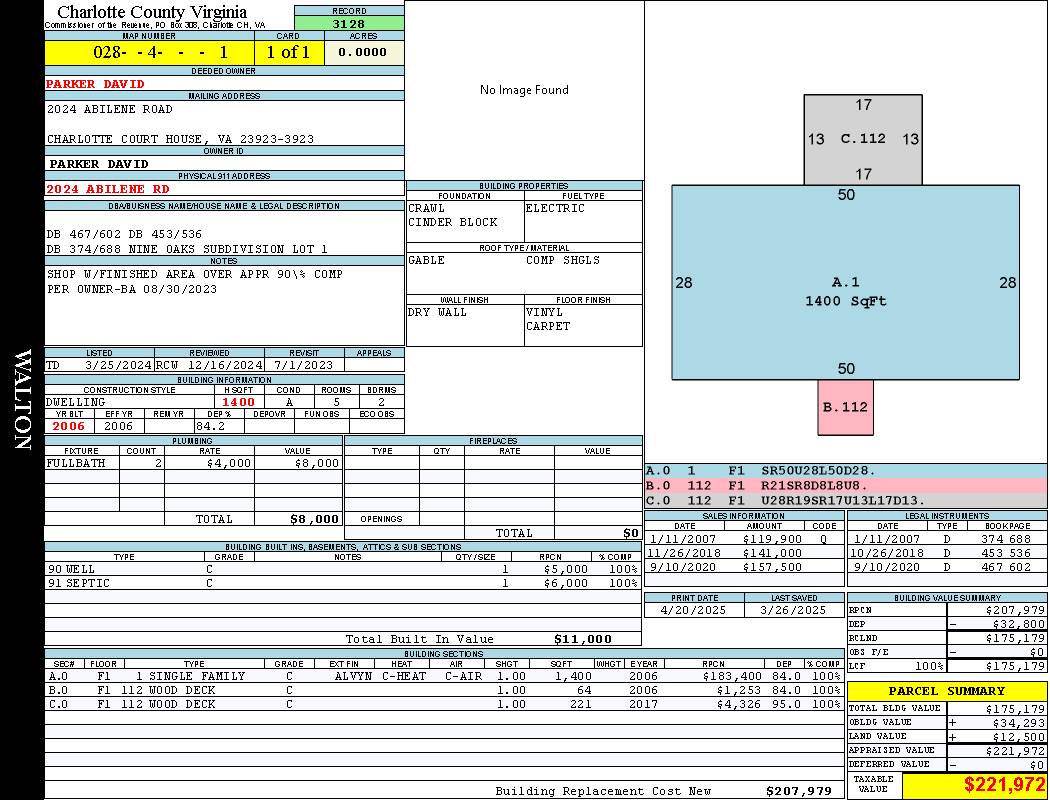Click physical 911 address 2024 ABILENE RD
The image size is (1050, 800).
pyautogui.click(x=107, y=189)
